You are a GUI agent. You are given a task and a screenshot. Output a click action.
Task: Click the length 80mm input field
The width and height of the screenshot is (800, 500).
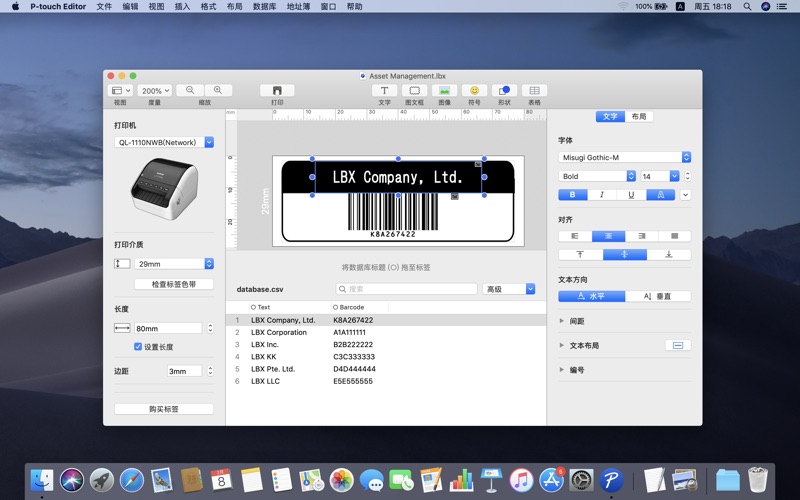tap(168, 328)
